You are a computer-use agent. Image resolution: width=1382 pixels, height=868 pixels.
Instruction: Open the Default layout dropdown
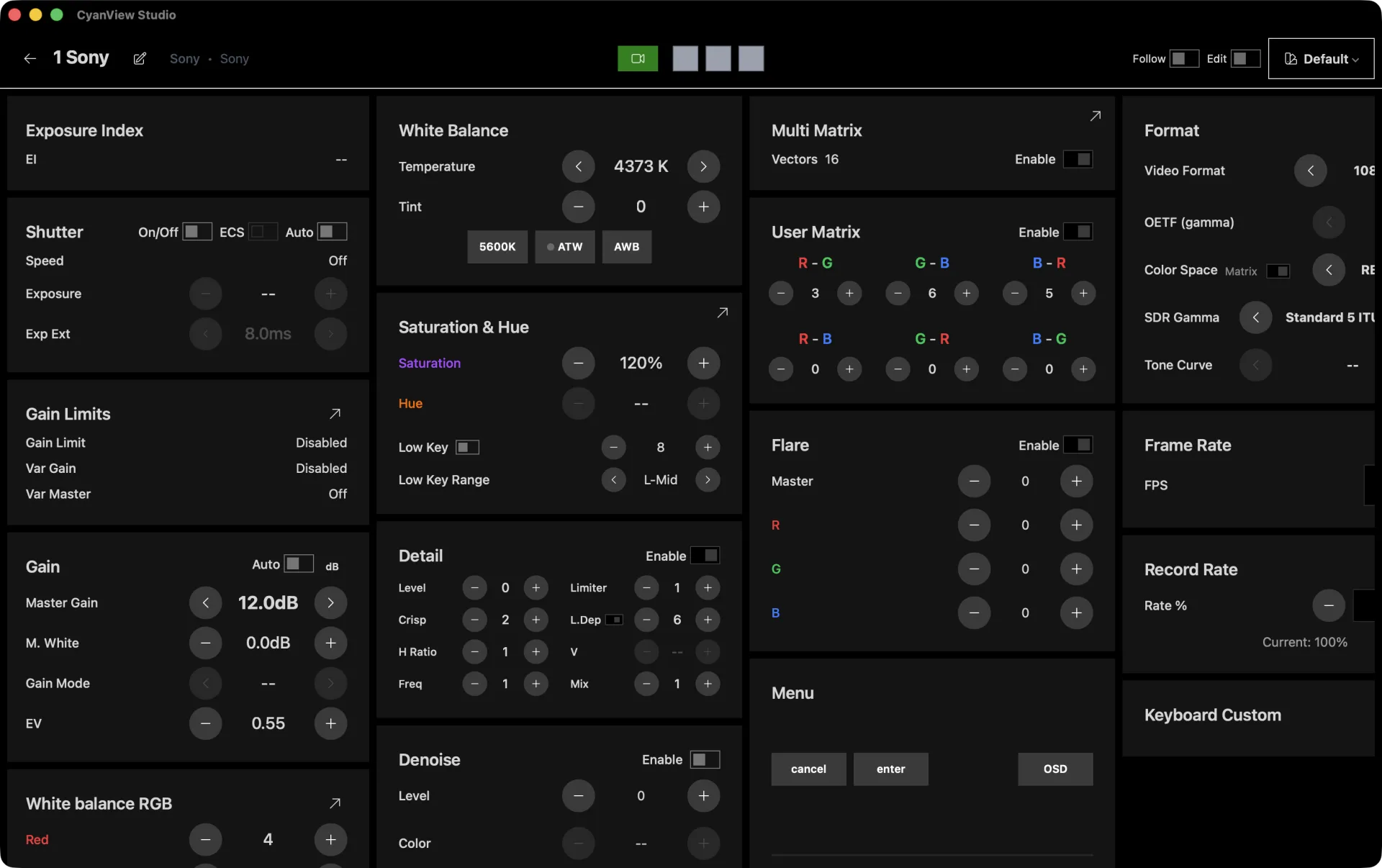[x=1321, y=58]
